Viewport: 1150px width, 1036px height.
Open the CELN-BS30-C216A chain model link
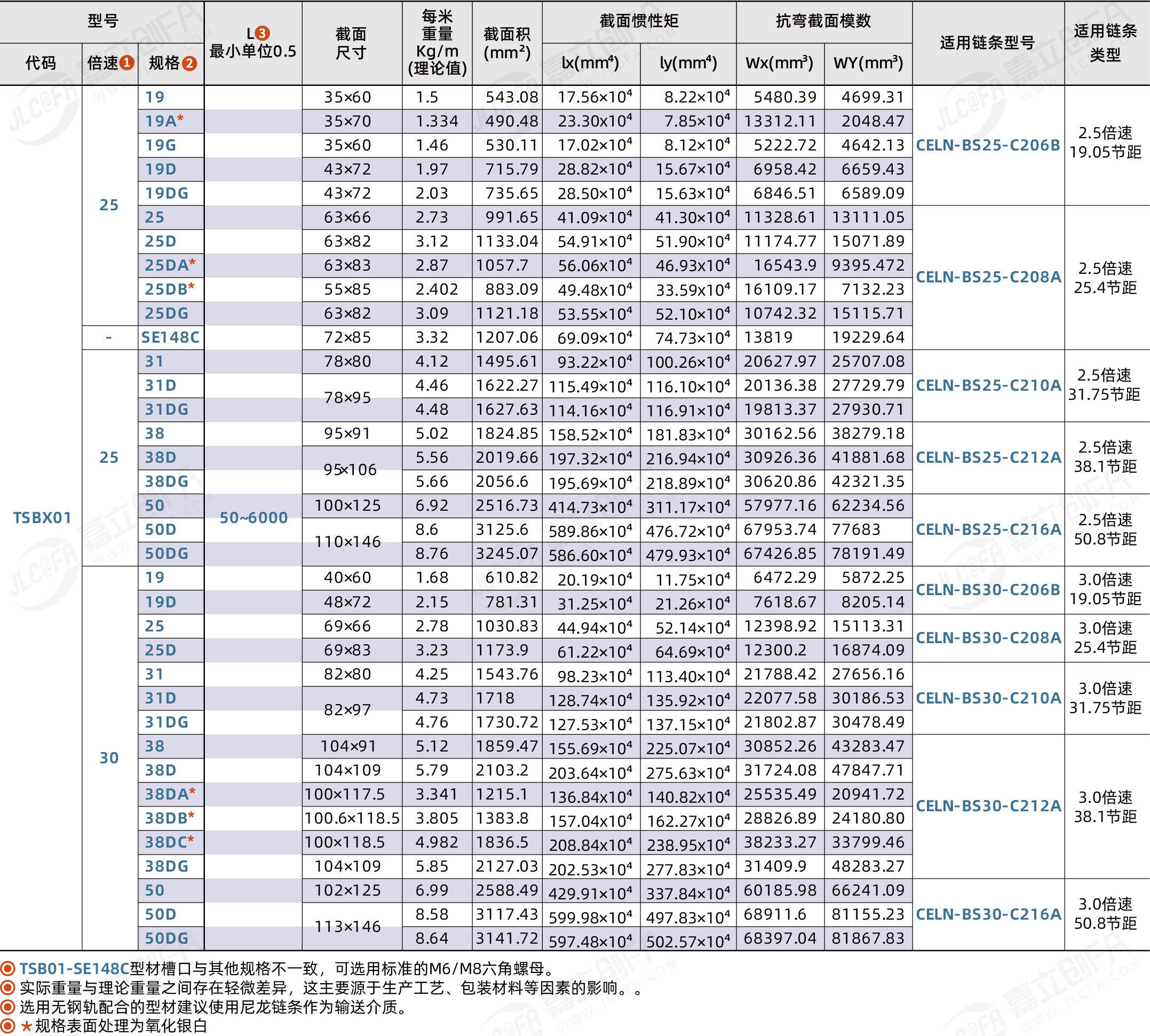(988, 914)
